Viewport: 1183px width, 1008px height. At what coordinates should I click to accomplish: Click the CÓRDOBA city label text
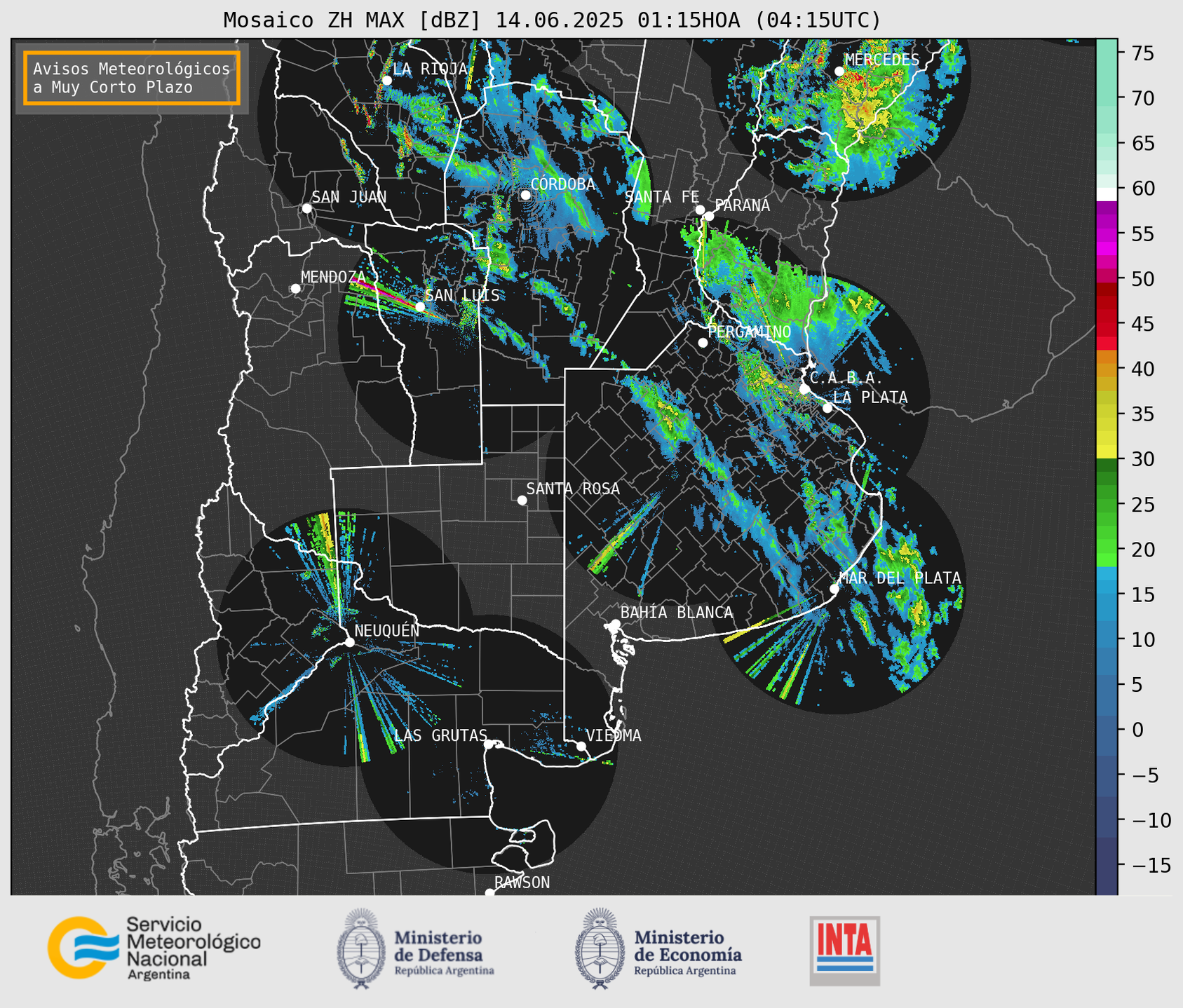pos(563,184)
